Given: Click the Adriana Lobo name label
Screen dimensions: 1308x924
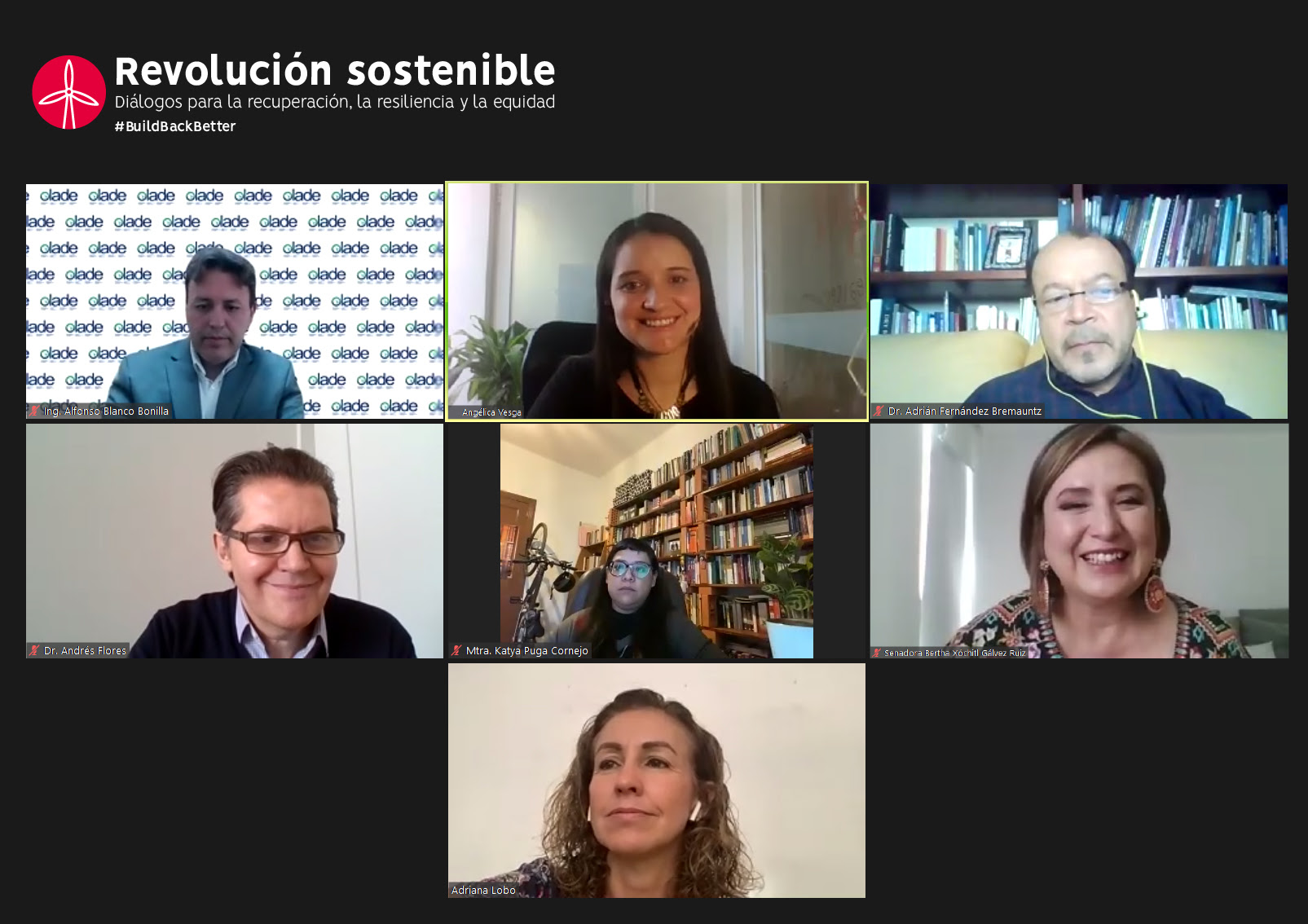Looking at the screenshot, I should pyautogui.click(x=483, y=890).
